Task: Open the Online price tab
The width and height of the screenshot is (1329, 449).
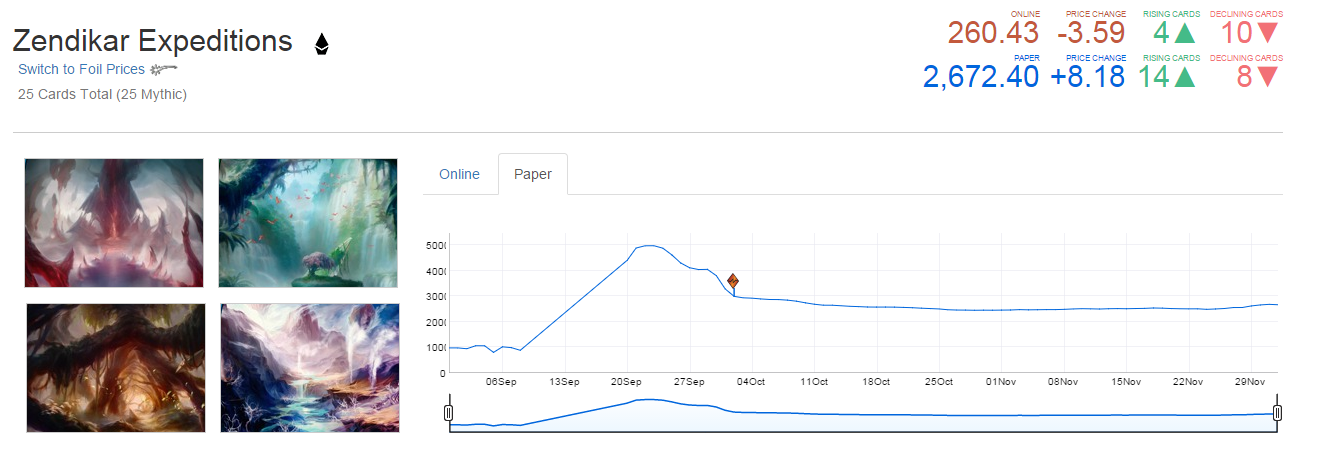Action: [459, 174]
